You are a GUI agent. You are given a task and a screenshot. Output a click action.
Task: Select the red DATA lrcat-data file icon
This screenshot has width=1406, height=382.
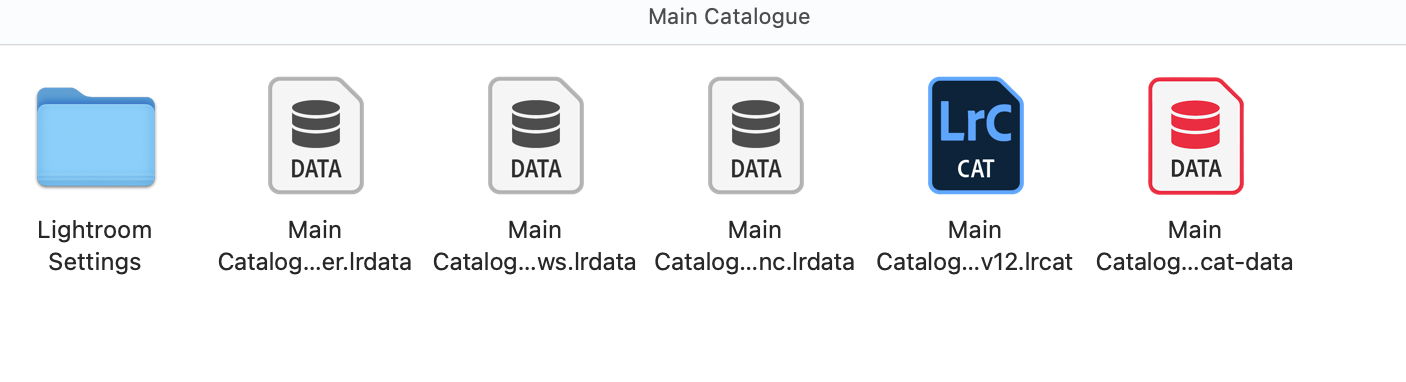pos(1195,135)
